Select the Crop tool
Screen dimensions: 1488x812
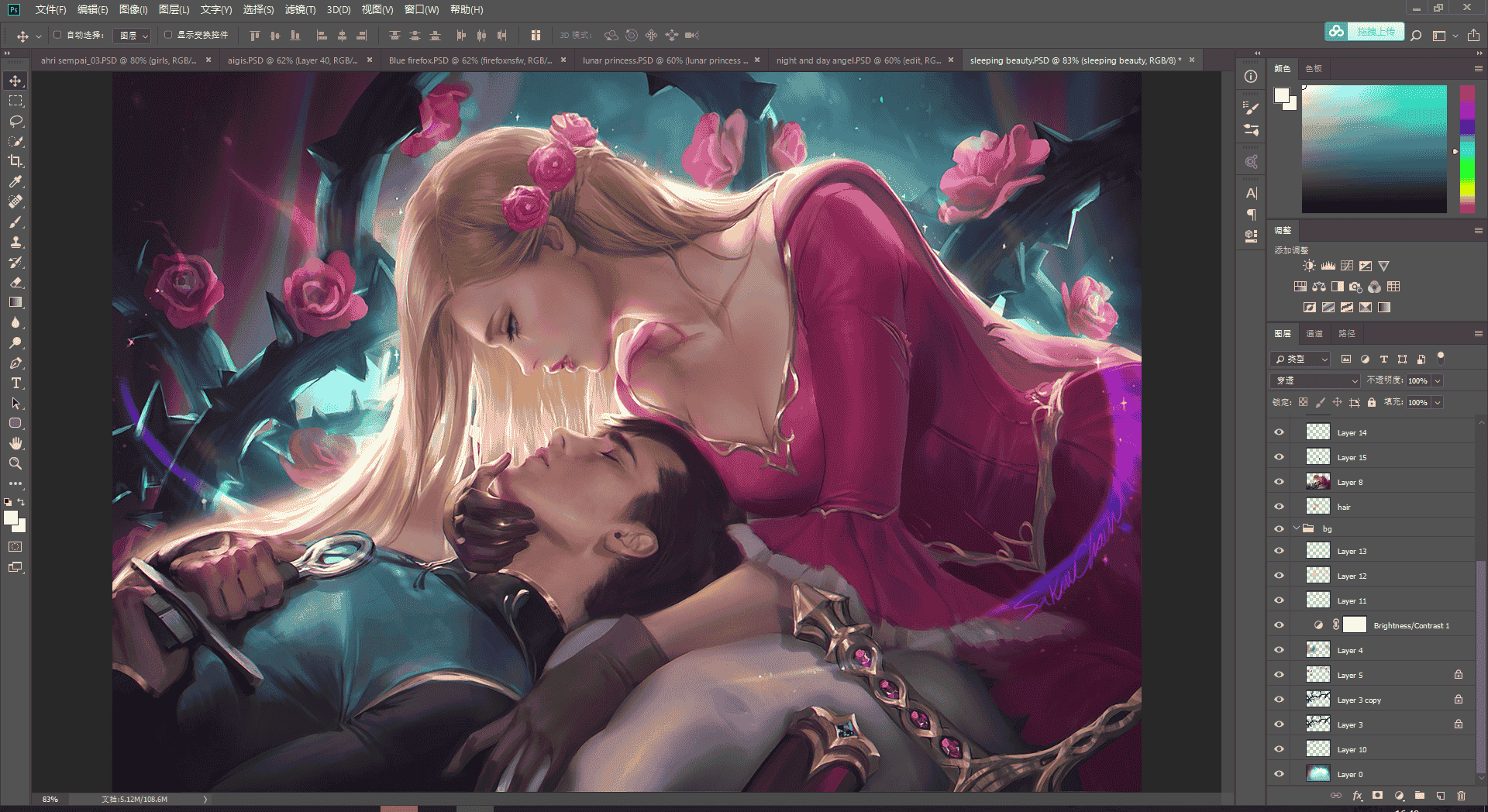(15, 161)
